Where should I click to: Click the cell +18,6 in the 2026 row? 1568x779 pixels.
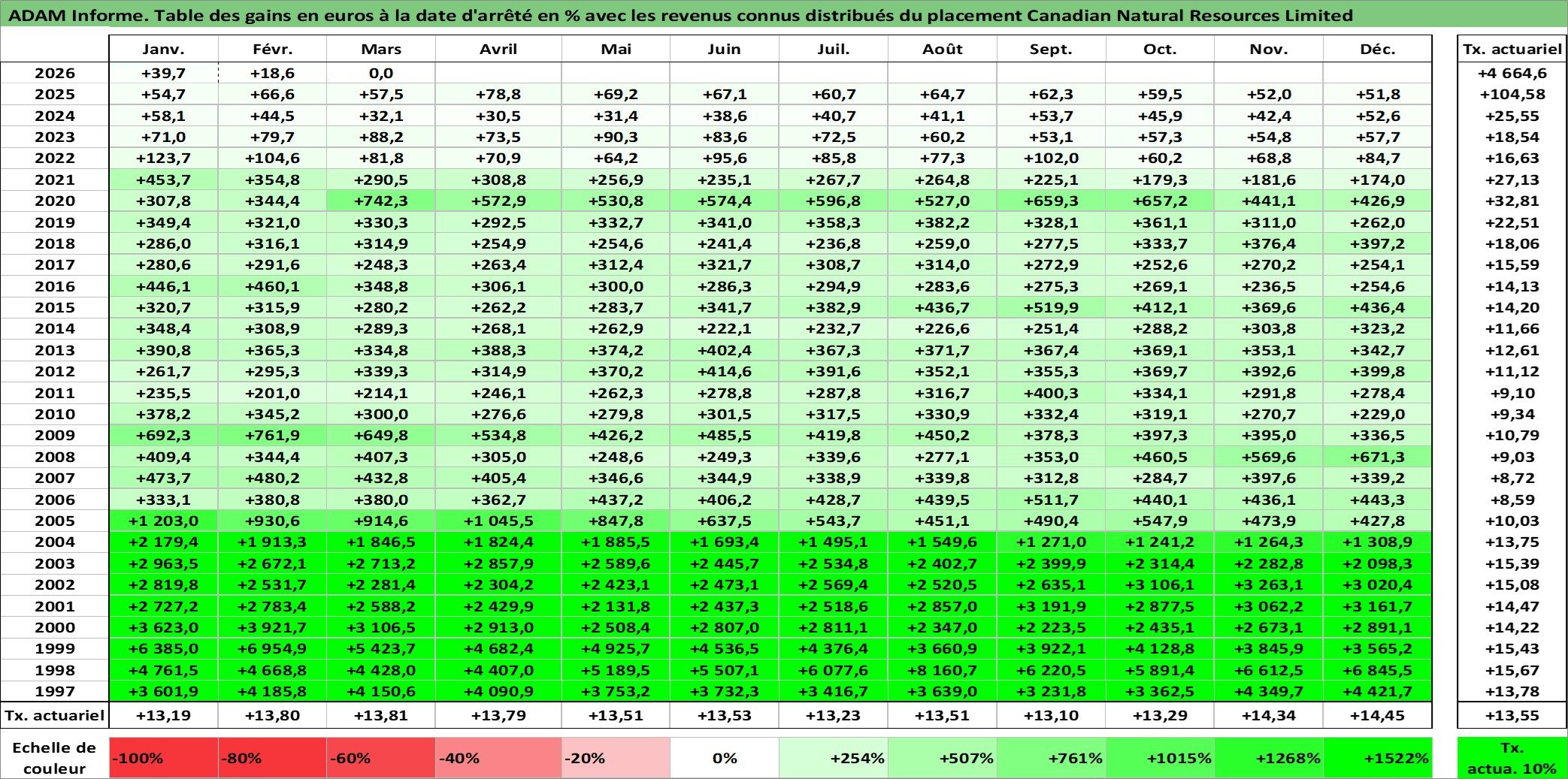tap(272, 73)
